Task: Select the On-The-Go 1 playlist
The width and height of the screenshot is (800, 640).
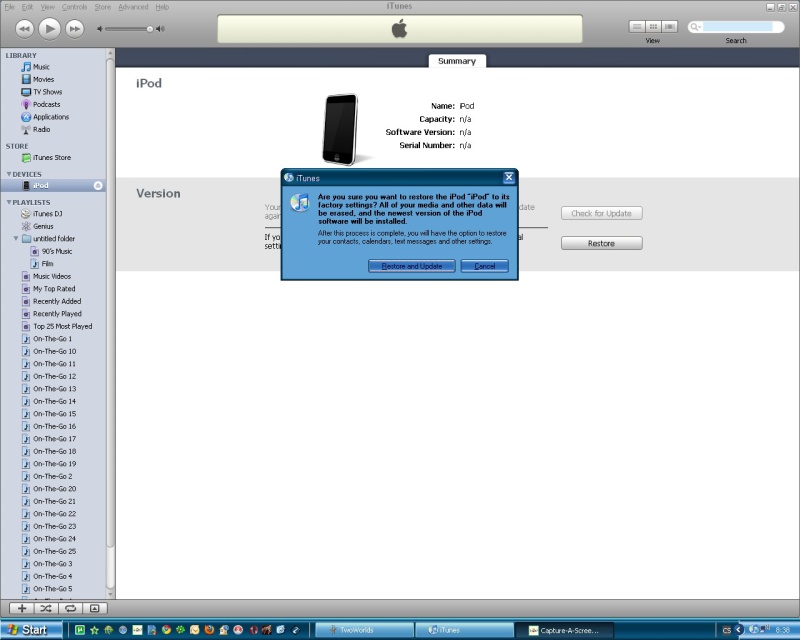Action: [52, 339]
